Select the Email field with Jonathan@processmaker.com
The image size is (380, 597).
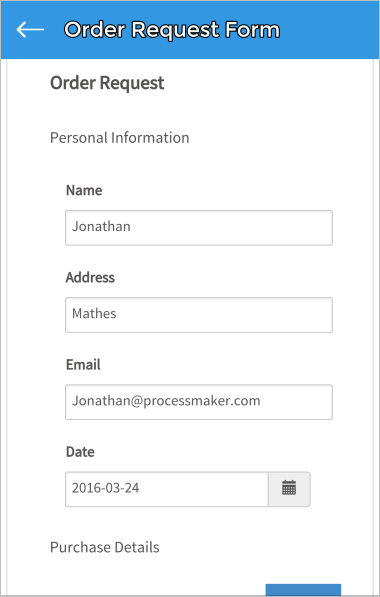(199, 402)
